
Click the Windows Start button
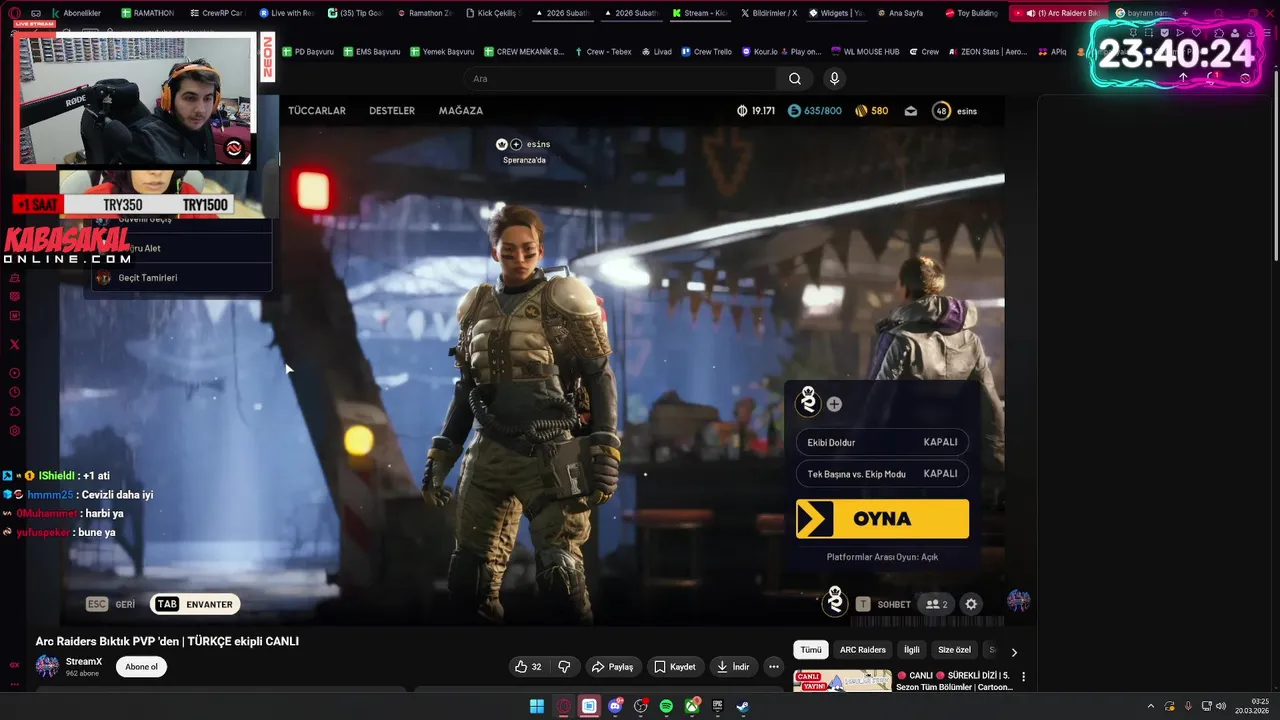tap(537, 706)
